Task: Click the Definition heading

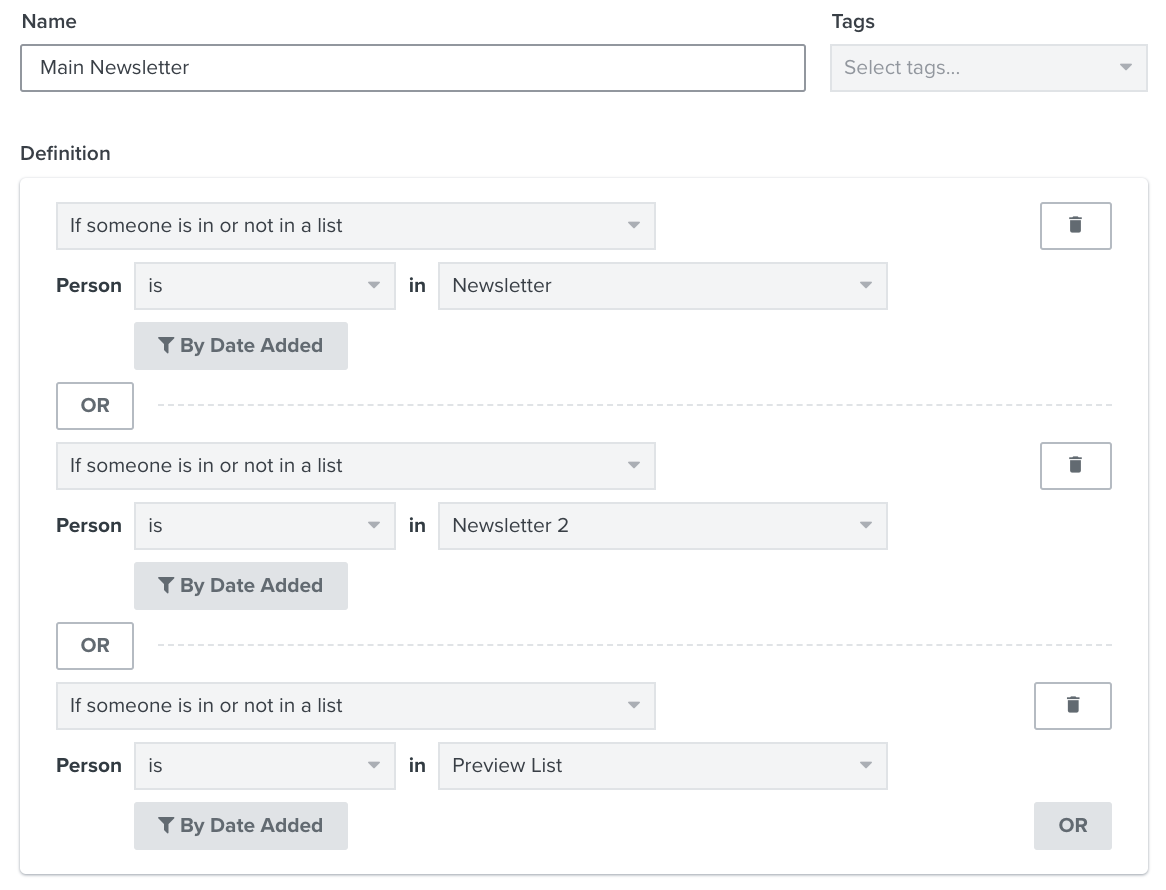Action: coord(65,153)
